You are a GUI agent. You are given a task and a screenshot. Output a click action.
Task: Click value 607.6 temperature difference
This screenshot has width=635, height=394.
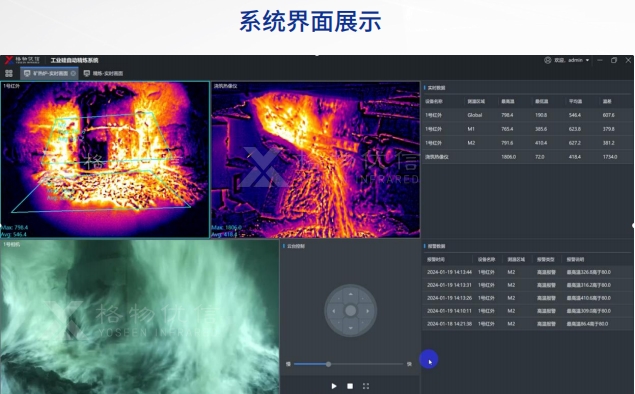click(608, 115)
